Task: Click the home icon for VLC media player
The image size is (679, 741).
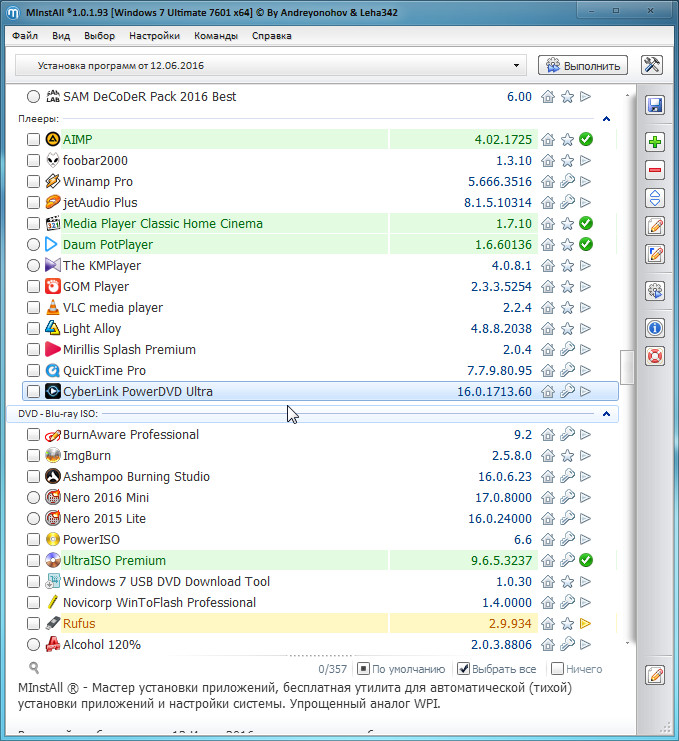Action: 548,308
